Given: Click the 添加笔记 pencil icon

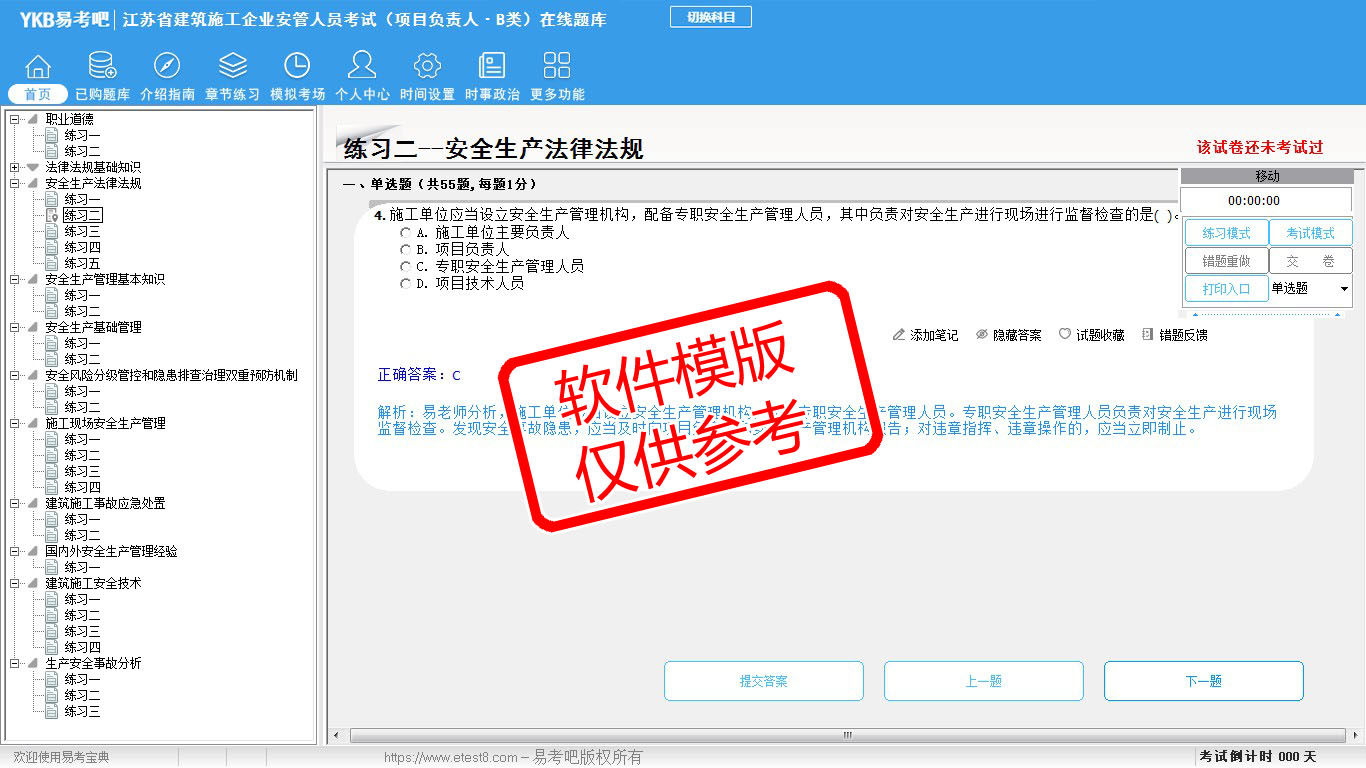Looking at the screenshot, I should point(899,335).
